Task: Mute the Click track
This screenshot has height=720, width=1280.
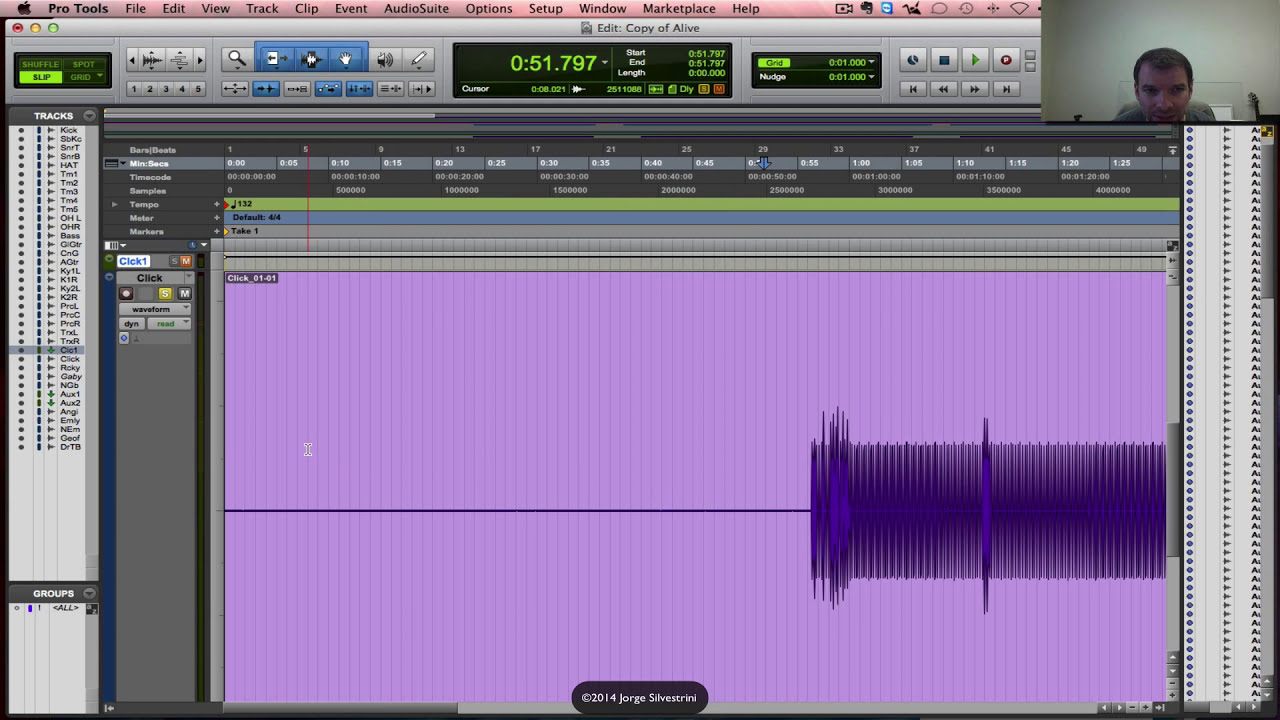Action: click(x=184, y=293)
